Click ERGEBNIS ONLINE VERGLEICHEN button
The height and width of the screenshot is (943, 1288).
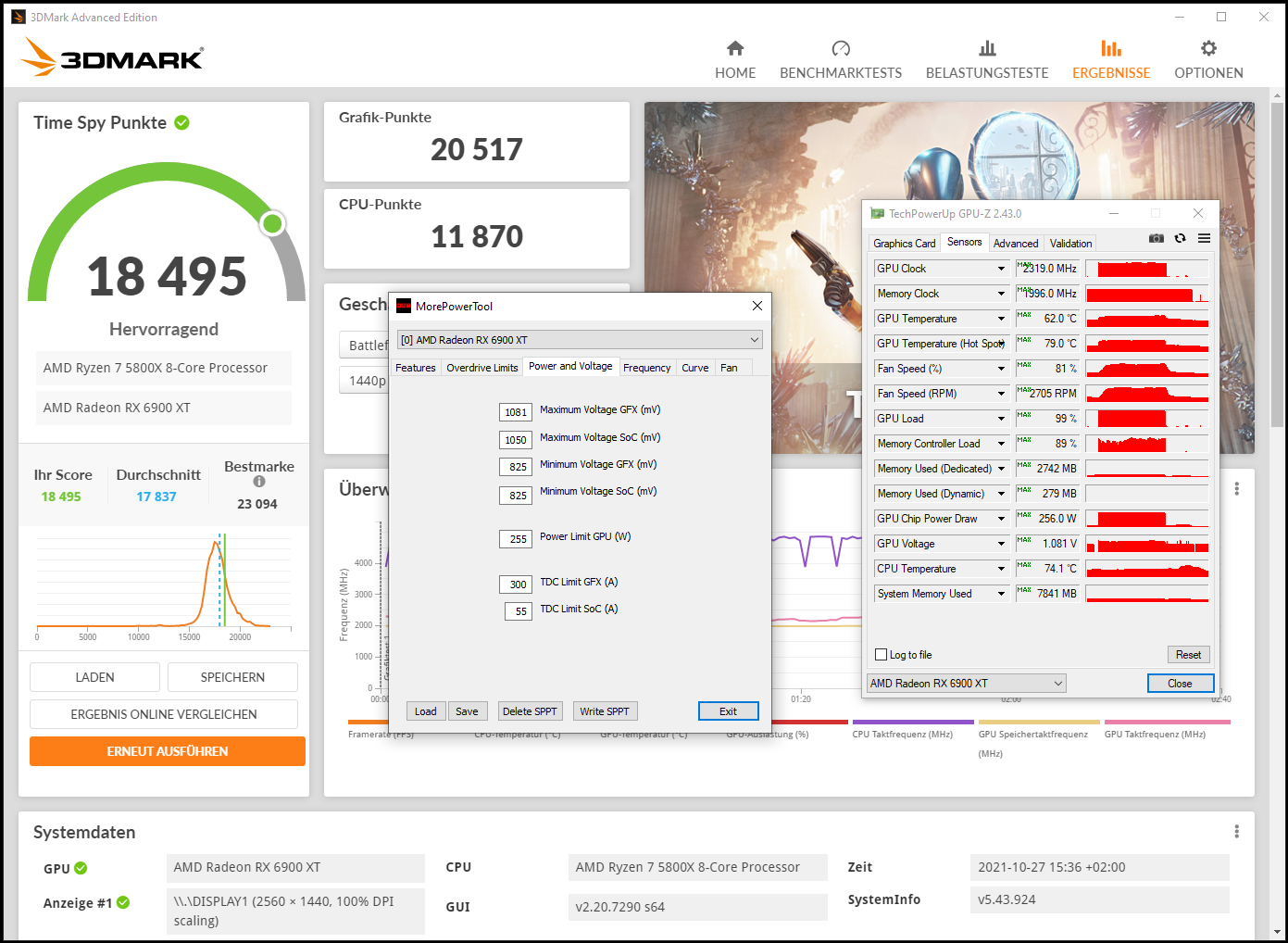pos(164,714)
